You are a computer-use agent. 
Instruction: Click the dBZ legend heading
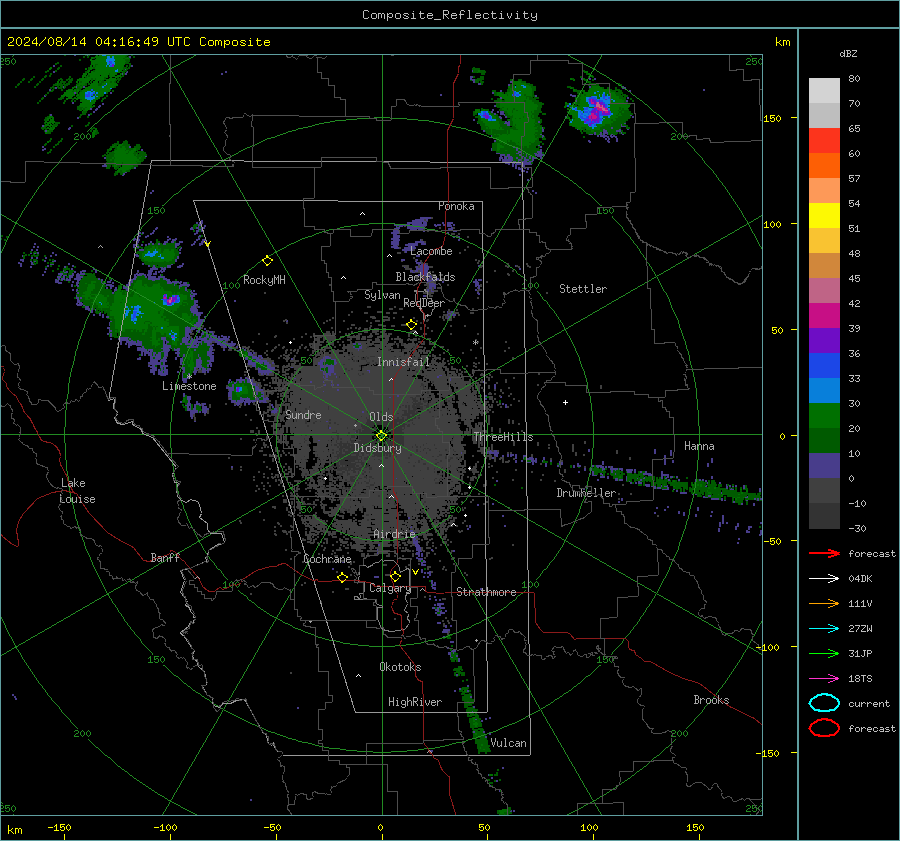(848, 53)
